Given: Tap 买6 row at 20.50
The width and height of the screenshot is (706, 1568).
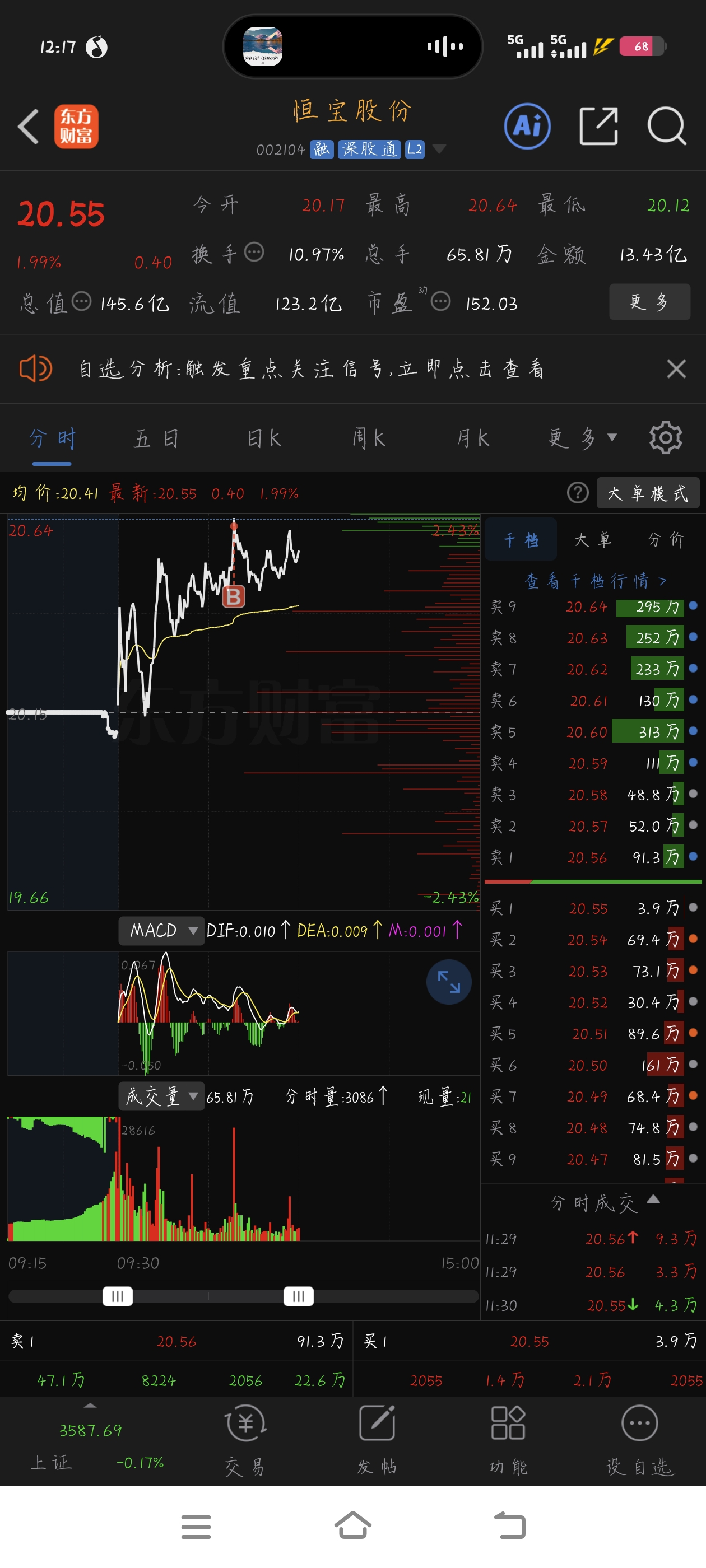Looking at the screenshot, I should click(594, 1065).
